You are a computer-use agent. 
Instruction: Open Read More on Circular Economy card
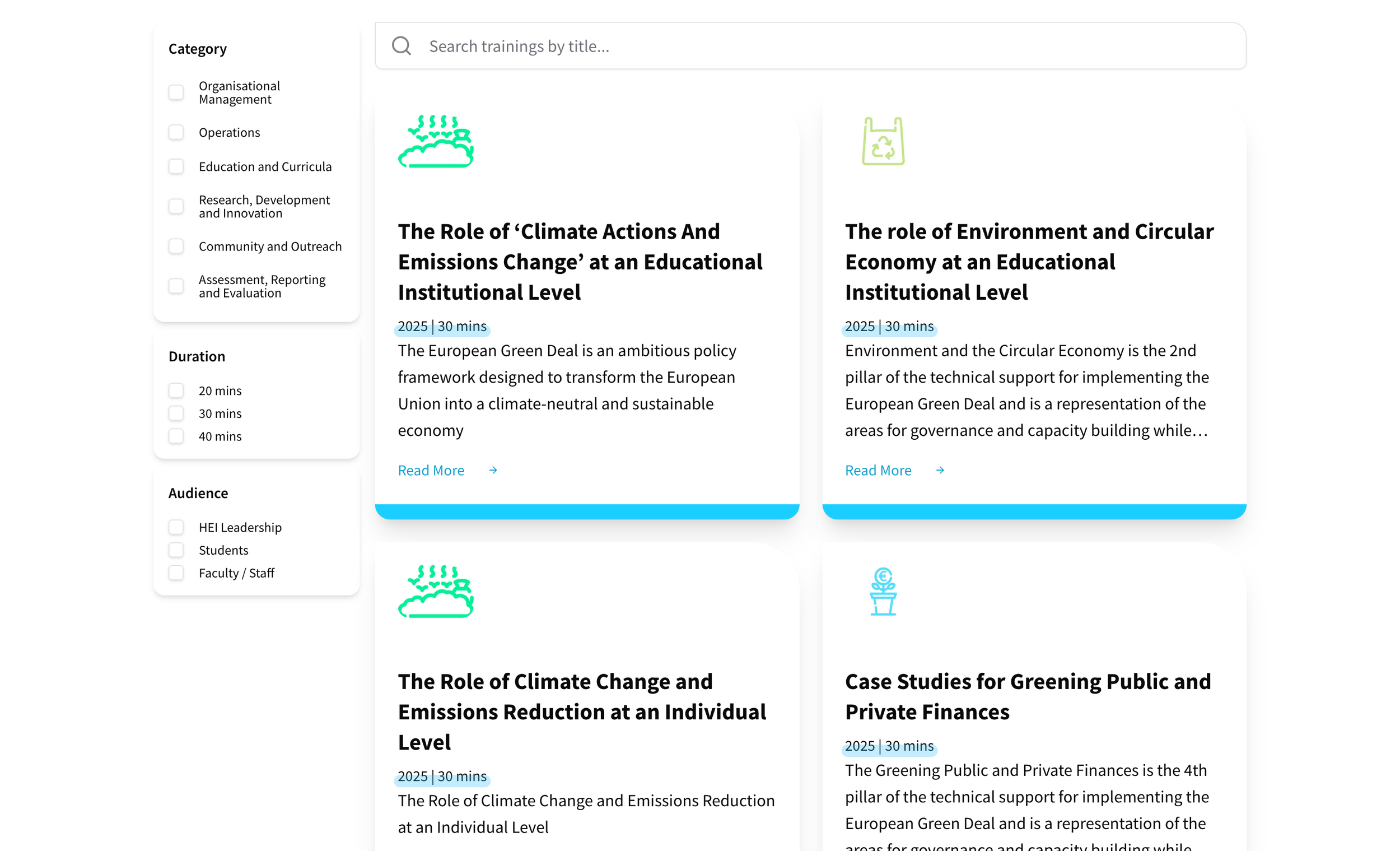click(878, 470)
